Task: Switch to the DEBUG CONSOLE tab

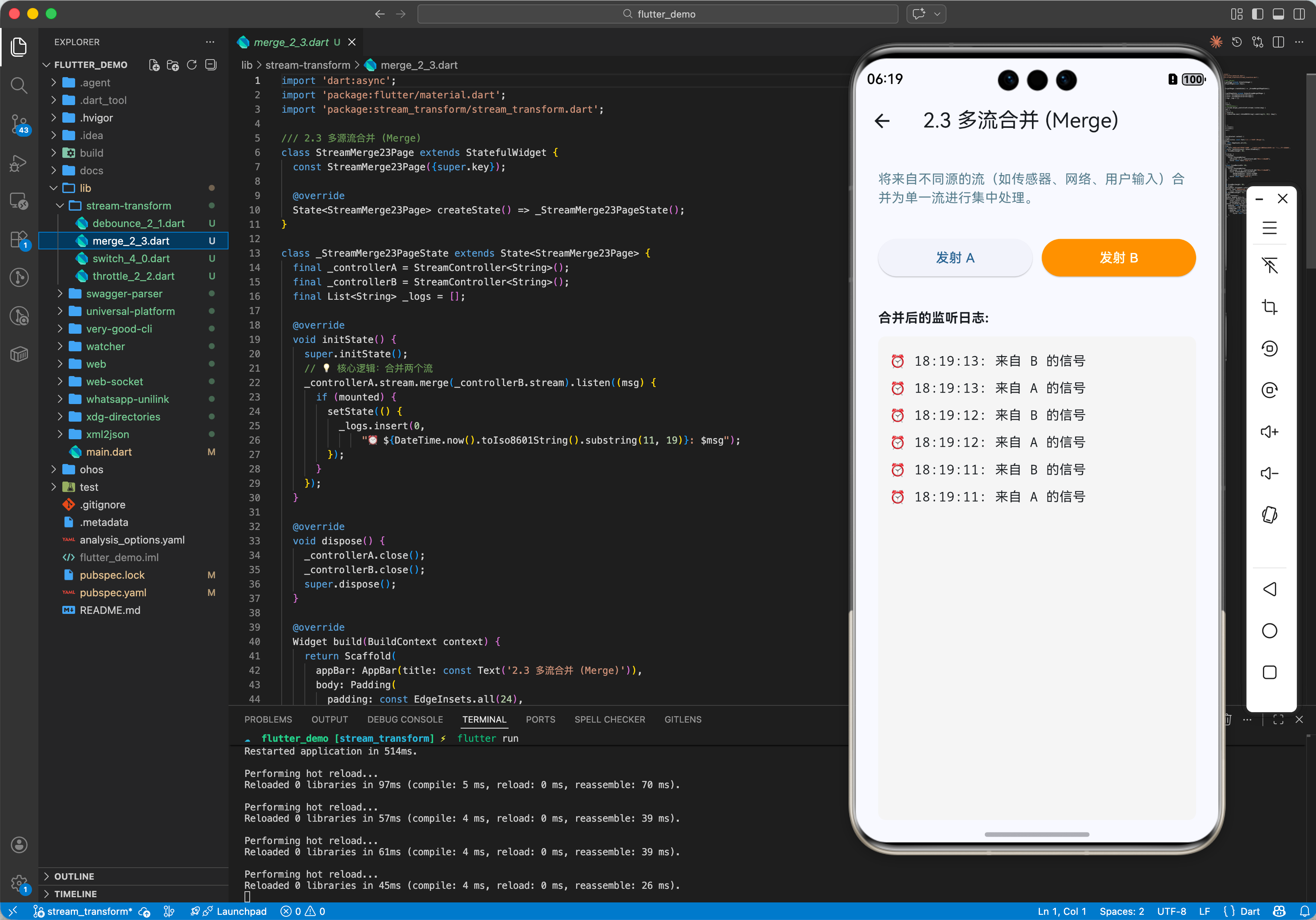Action: [x=405, y=719]
